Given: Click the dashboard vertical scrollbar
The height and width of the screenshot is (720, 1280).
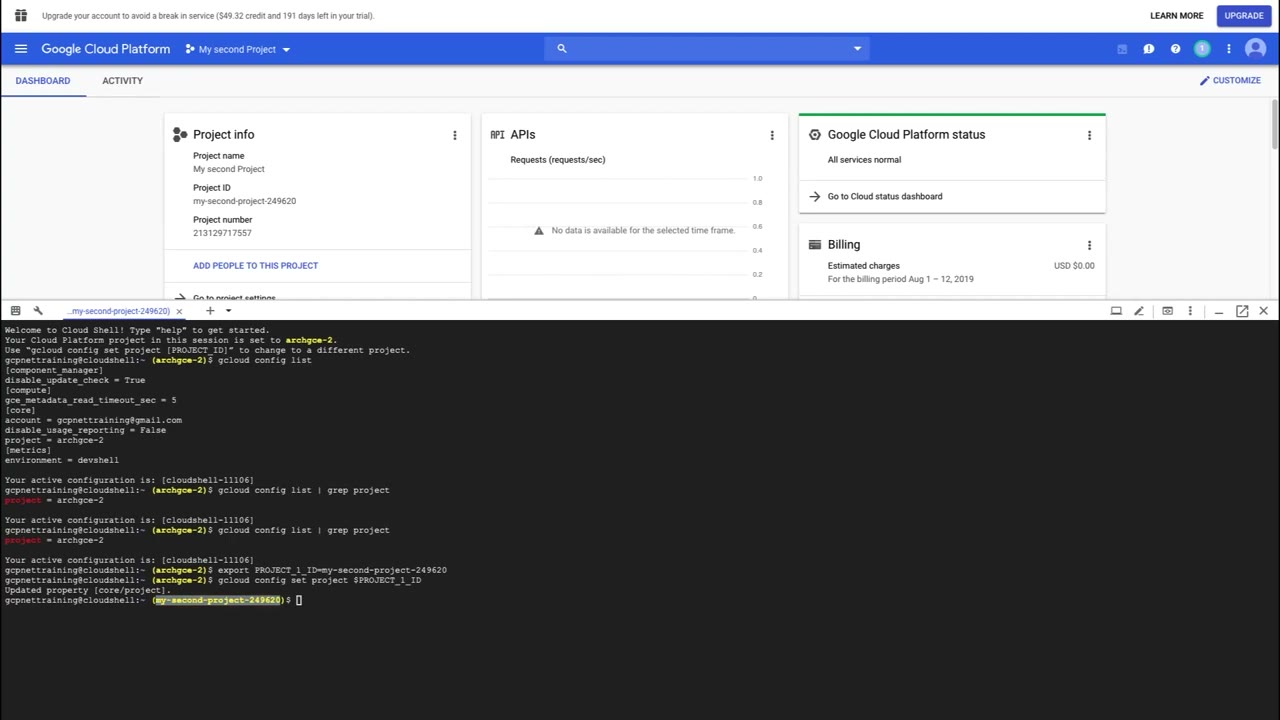Looking at the screenshot, I should point(1275,125).
